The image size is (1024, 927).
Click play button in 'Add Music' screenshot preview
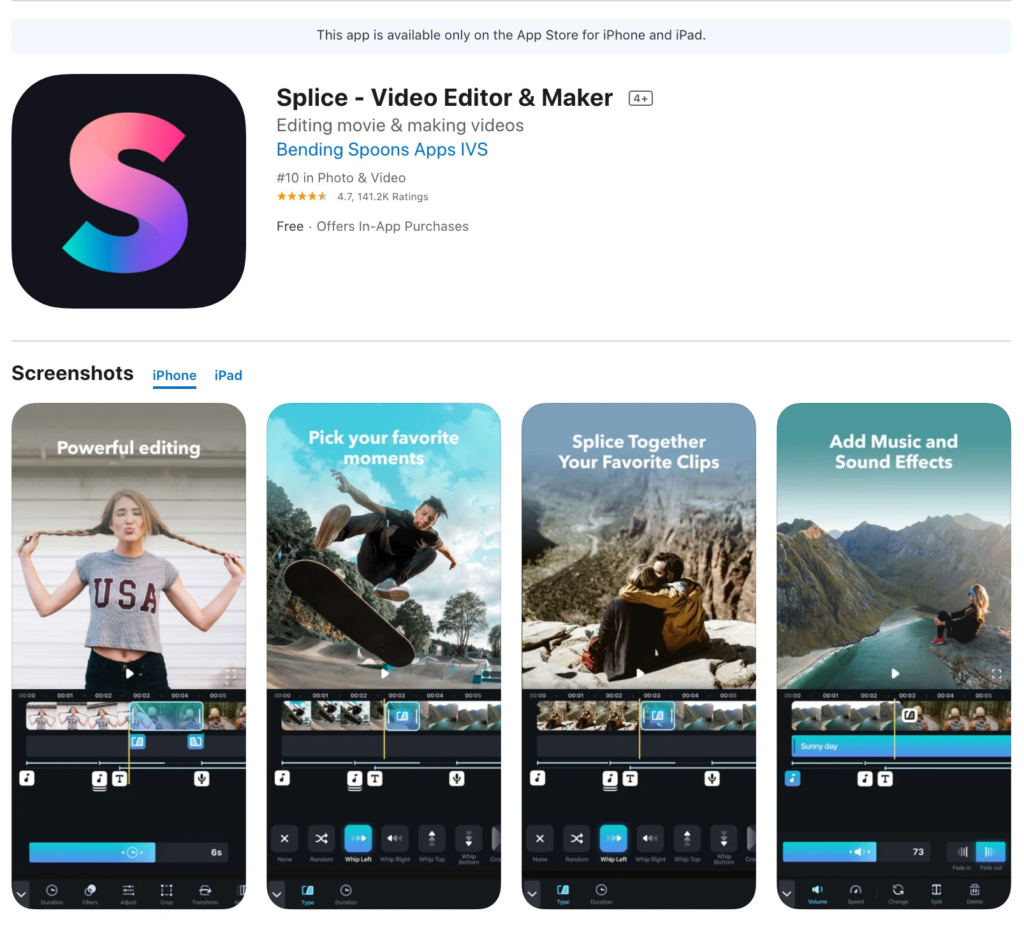895,674
